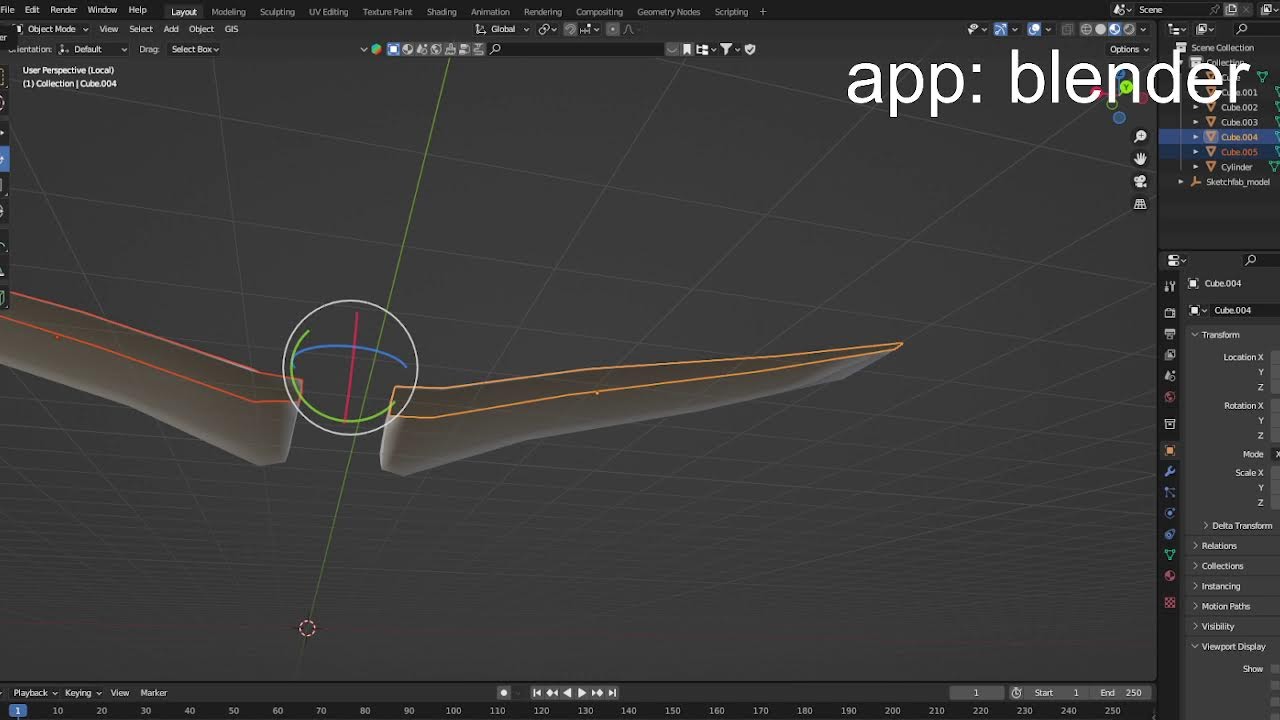This screenshot has height=720, width=1280.
Task: Open the Modifiers properties tab
Action: (x=1170, y=471)
